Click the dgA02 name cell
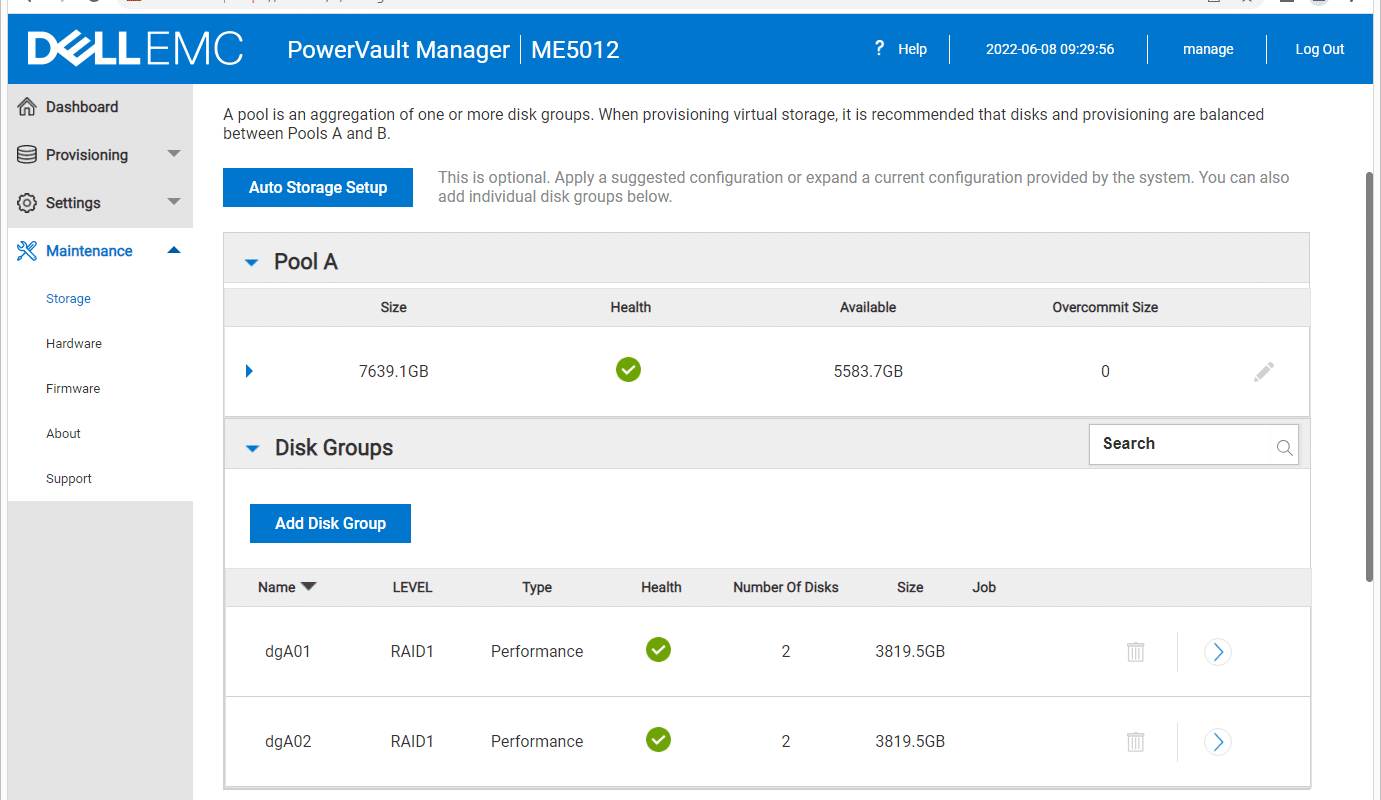The image size is (1381, 800). [x=288, y=742]
